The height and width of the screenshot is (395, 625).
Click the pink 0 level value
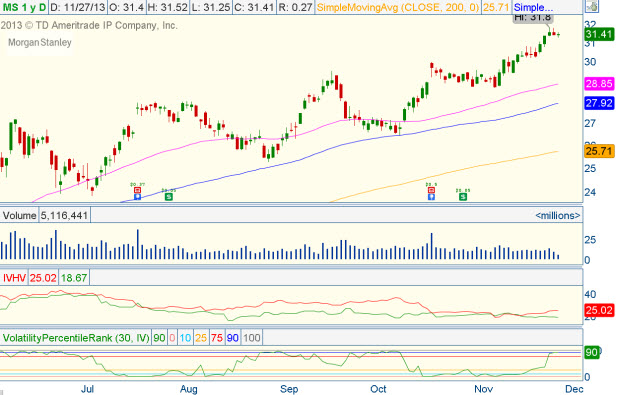[x=172, y=338]
